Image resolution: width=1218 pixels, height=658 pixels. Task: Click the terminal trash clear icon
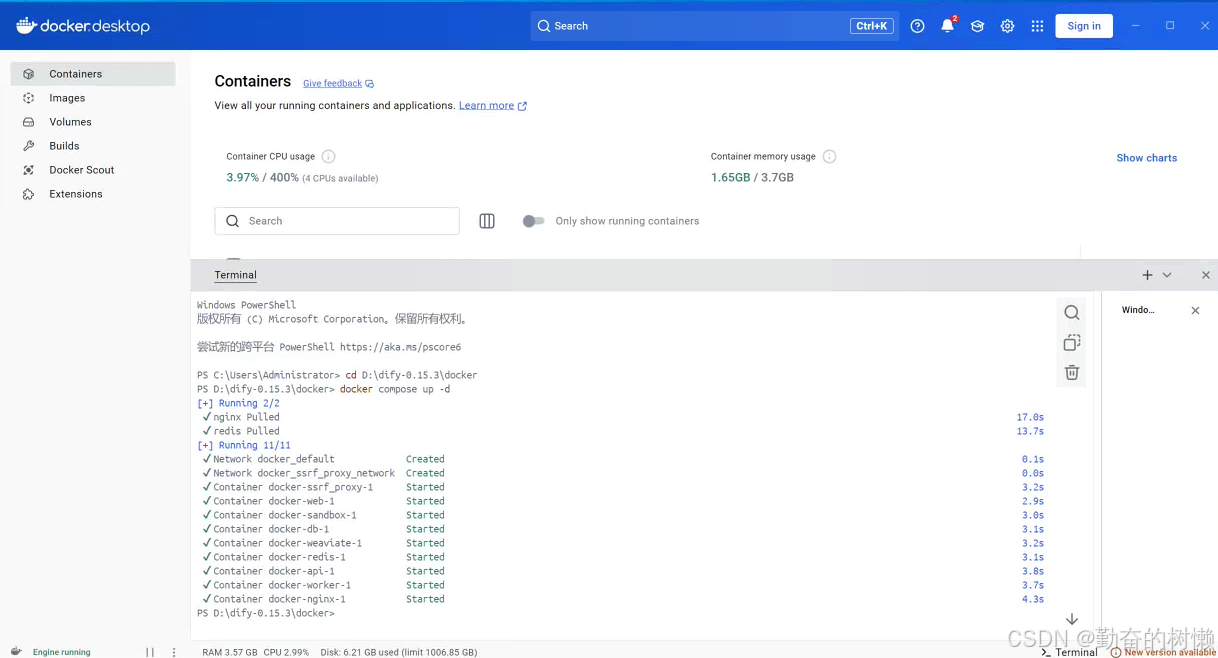click(1072, 372)
